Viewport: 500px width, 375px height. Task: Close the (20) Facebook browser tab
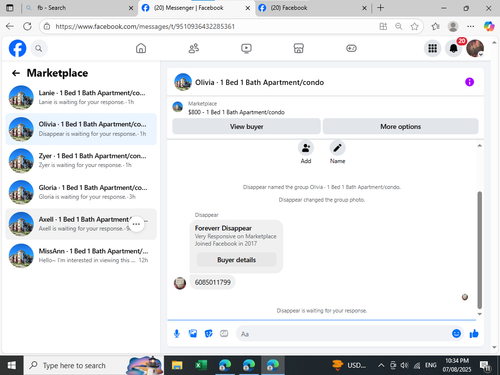[x=364, y=8]
